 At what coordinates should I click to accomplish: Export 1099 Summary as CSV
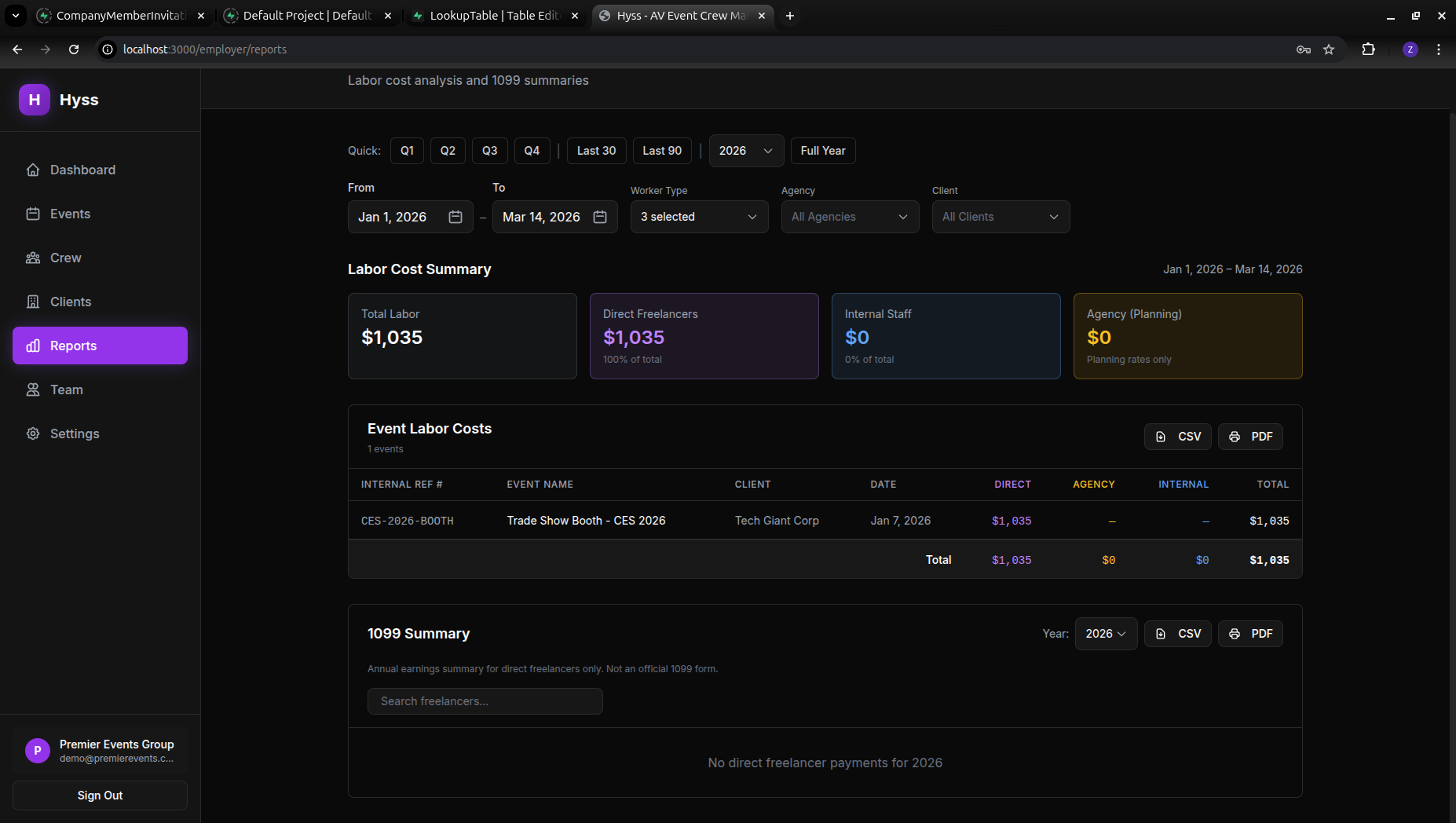click(1178, 634)
